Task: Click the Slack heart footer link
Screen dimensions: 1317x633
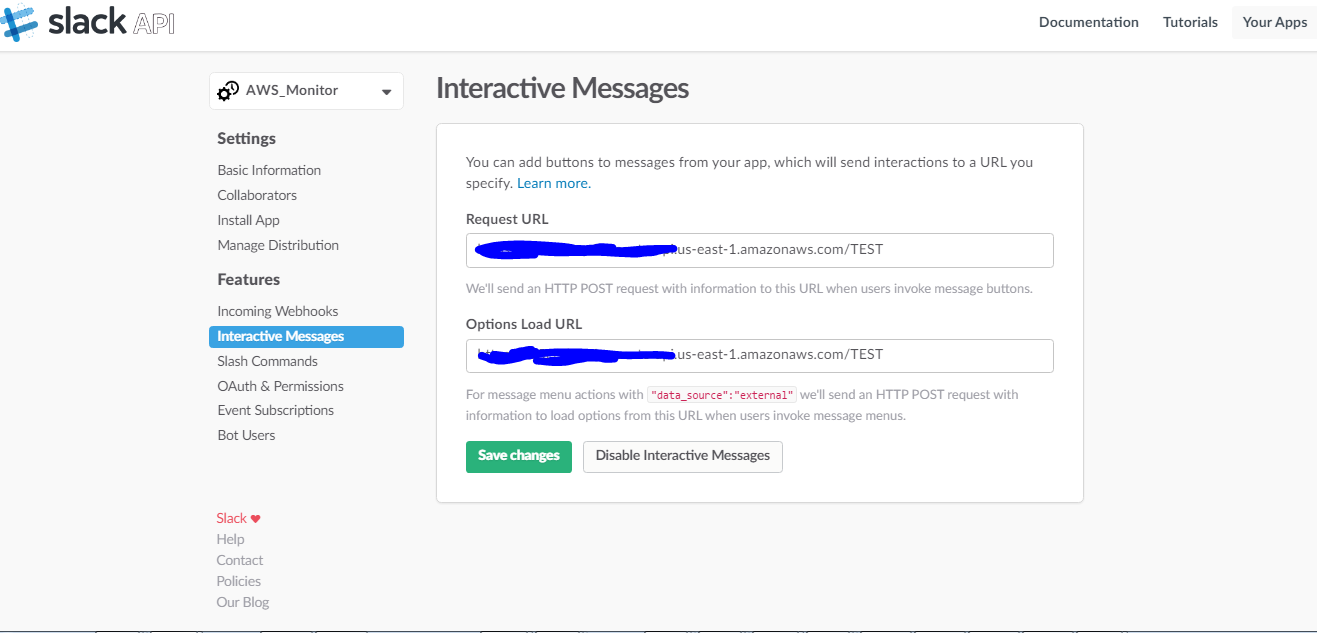Action: (x=238, y=518)
